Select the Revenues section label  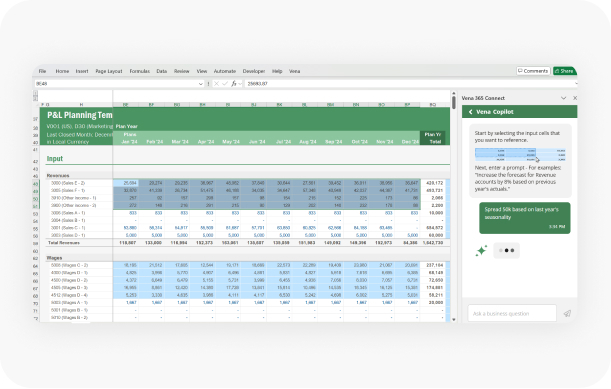point(58,176)
